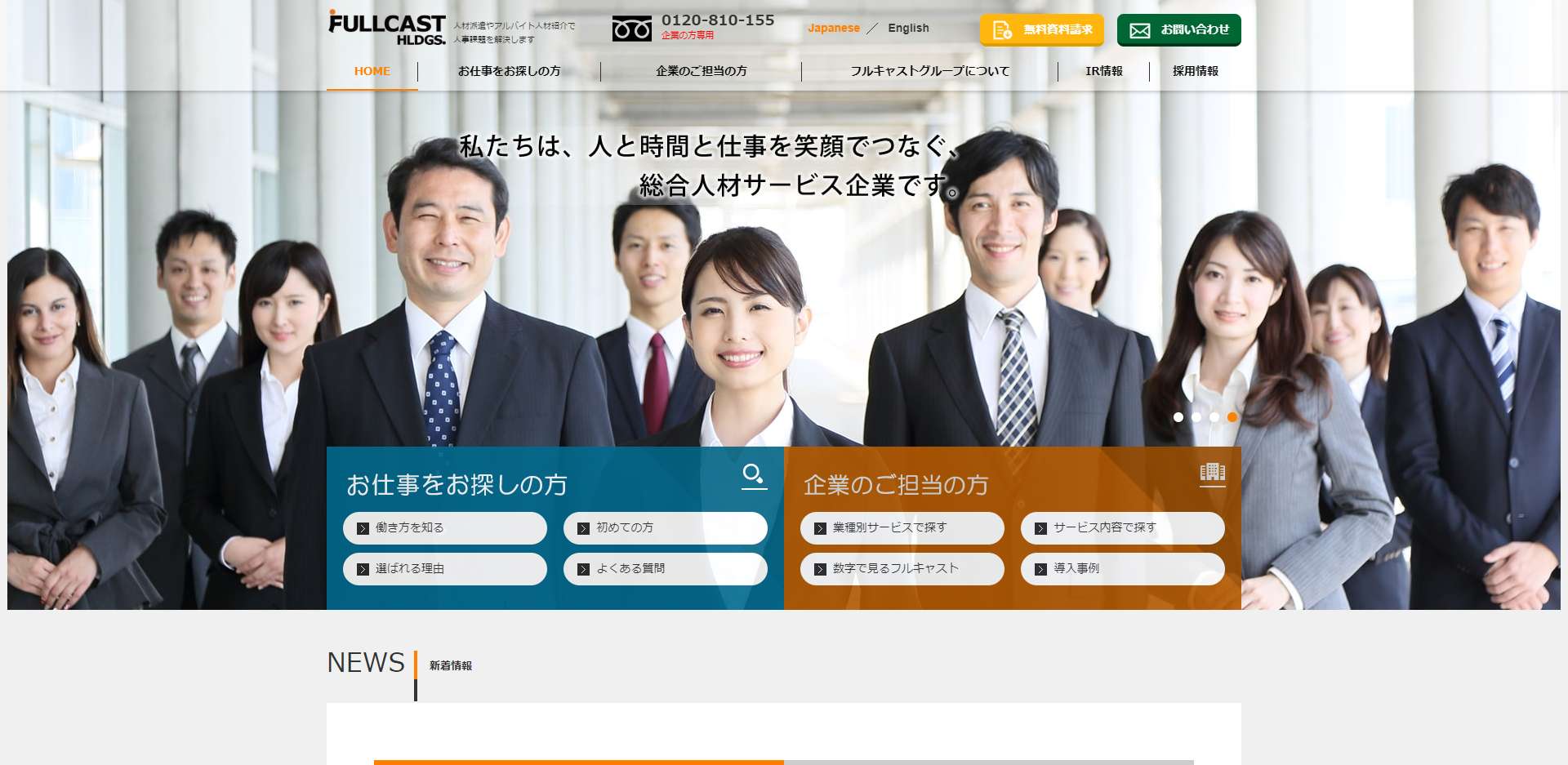Viewport: 1568px width, 765px height.
Task: Click the building icon in corporate panel
Action: click(1212, 472)
